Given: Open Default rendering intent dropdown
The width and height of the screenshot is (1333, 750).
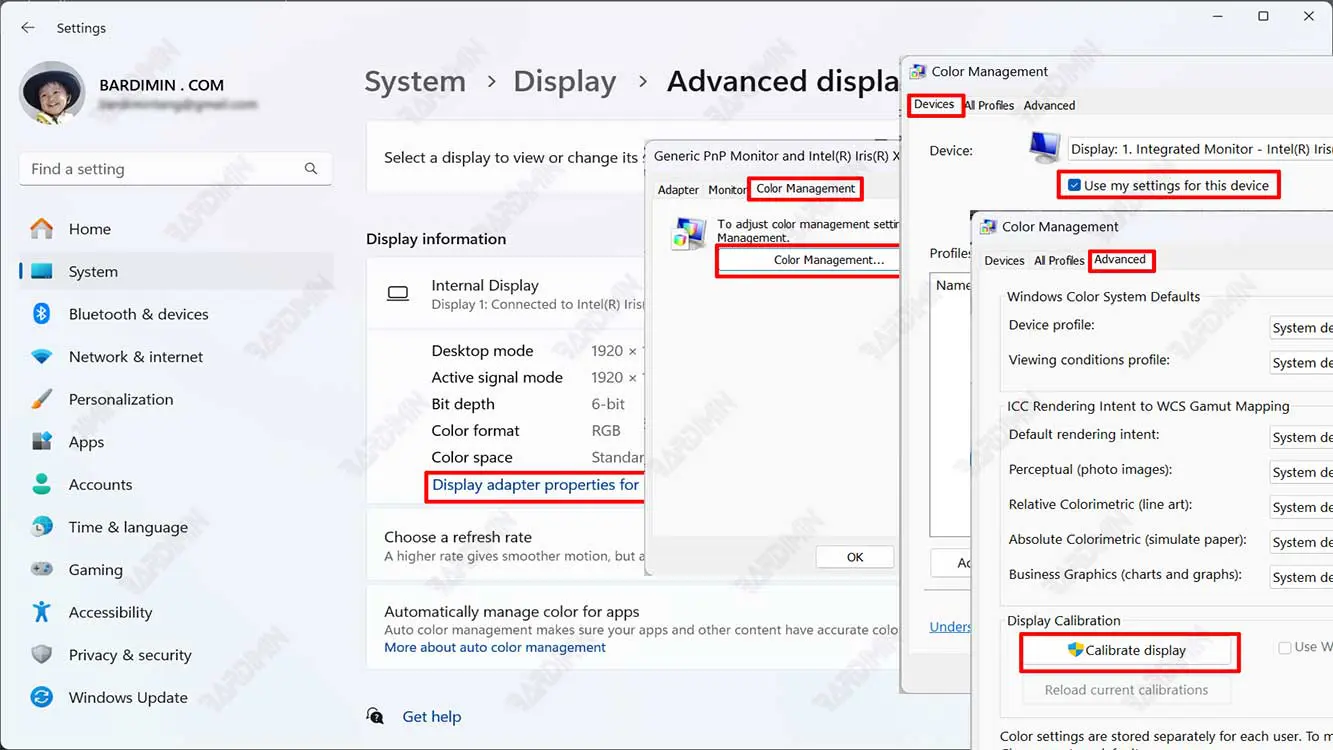Looking at the screenshot, I should click(1301, 437).
